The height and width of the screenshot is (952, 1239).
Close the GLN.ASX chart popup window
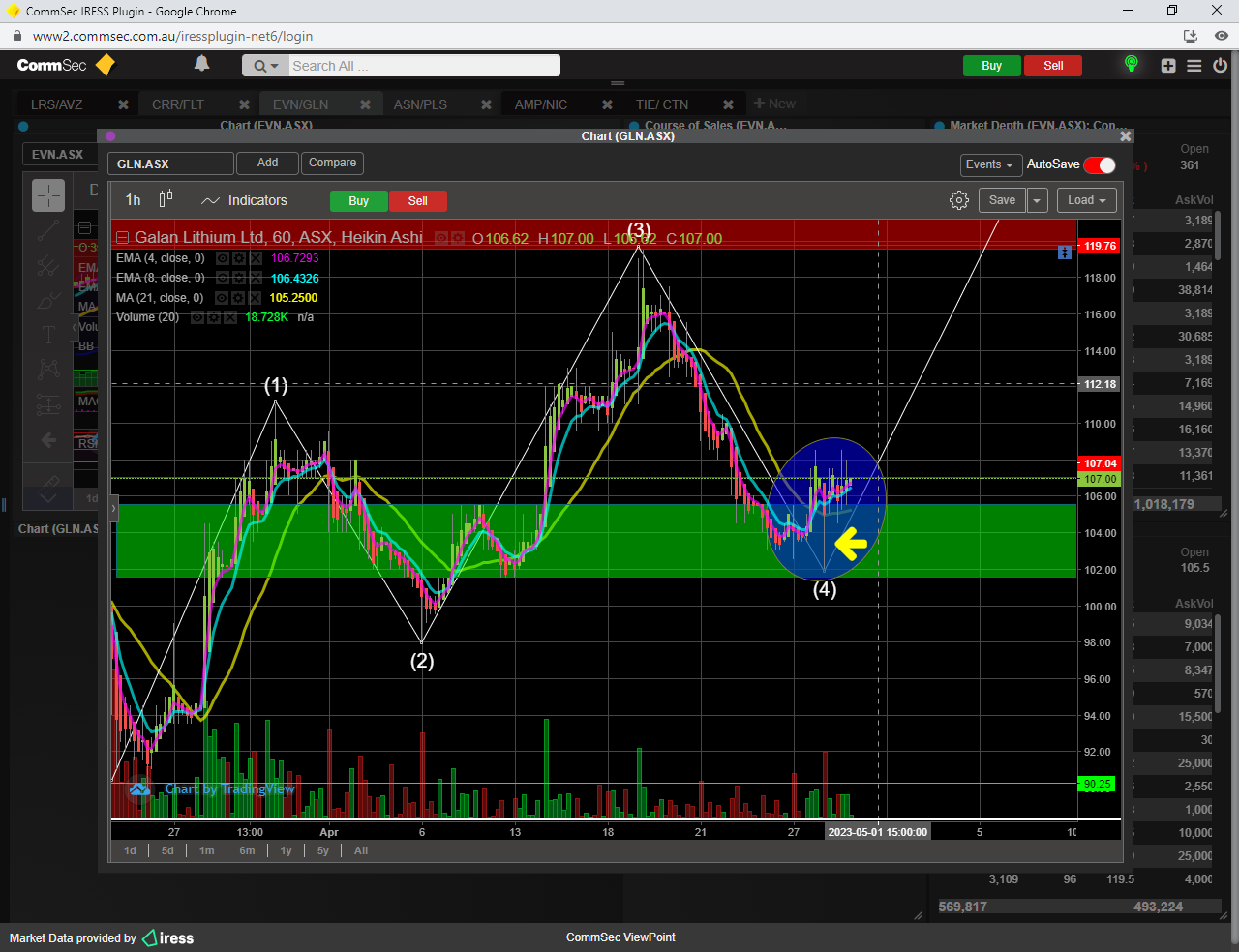coord(1126,136)
